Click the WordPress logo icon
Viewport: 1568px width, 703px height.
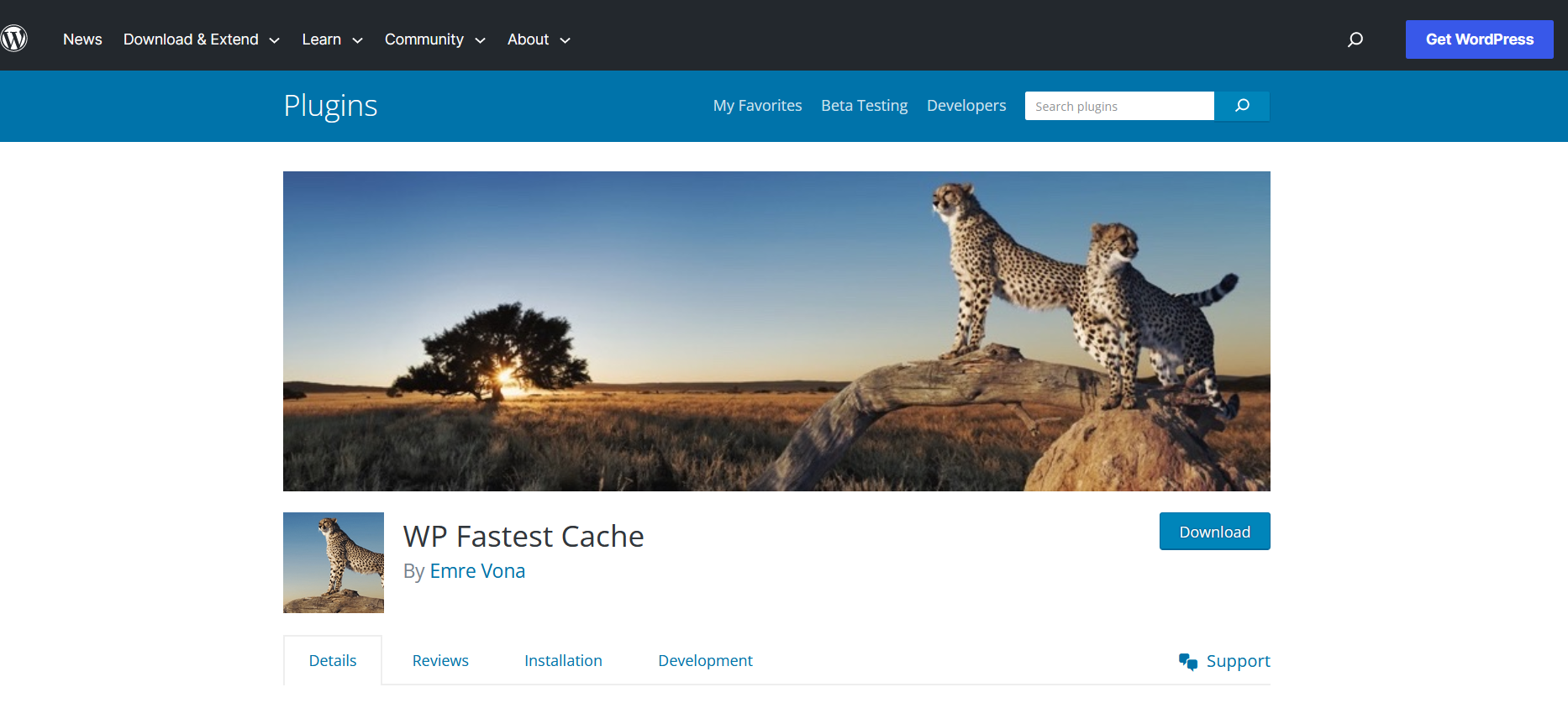13,39
